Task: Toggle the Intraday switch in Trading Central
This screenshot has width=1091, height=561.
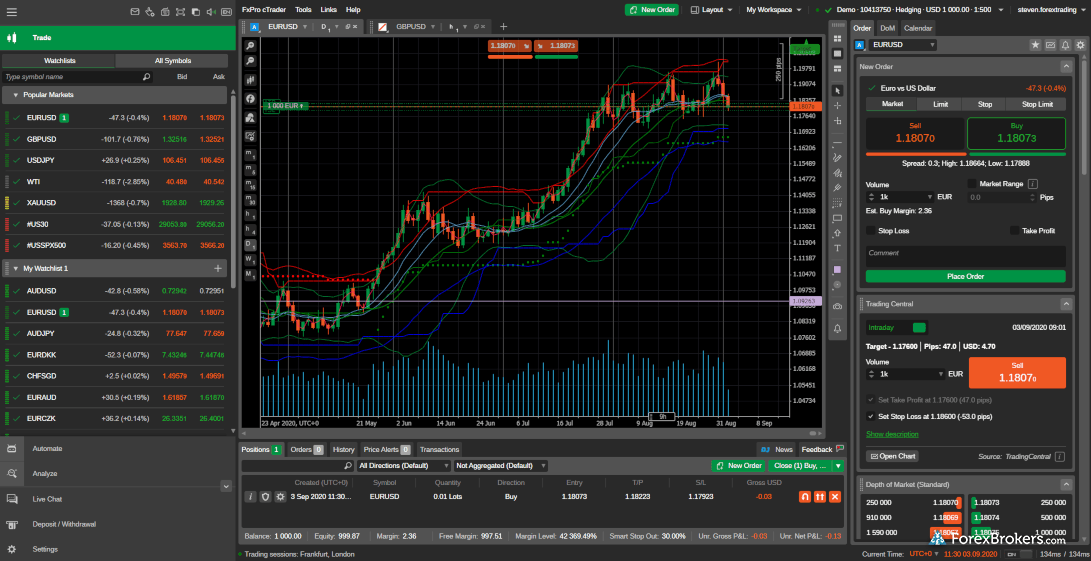Action: [x=920, y=327]
